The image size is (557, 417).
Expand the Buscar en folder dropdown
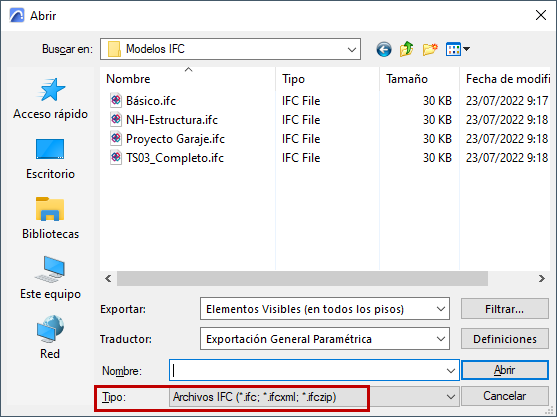[x=352, y=49]
